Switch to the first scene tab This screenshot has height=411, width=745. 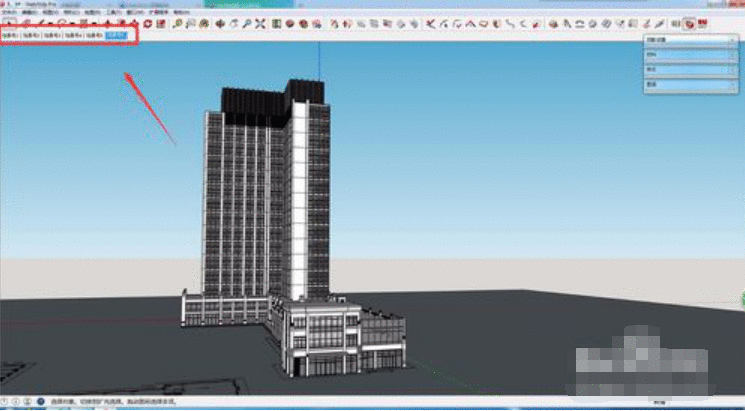pos(10,35)
